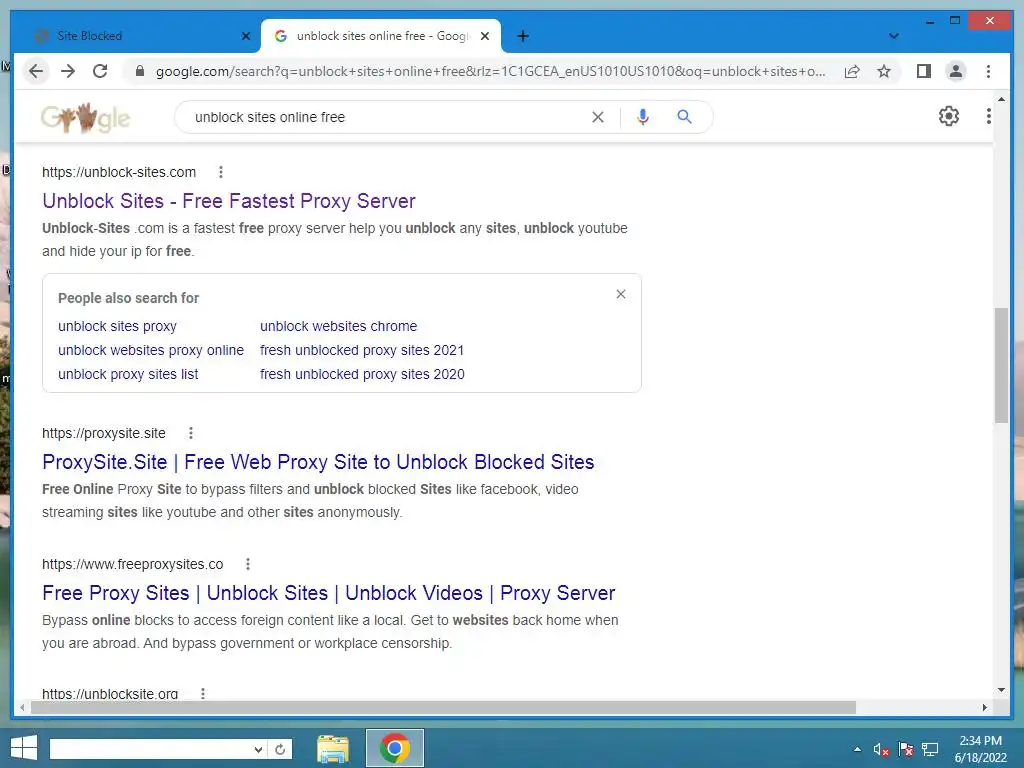The image size is (1024, 768).
Task: Open a new browser tab
Action: [x=522, y=36]
